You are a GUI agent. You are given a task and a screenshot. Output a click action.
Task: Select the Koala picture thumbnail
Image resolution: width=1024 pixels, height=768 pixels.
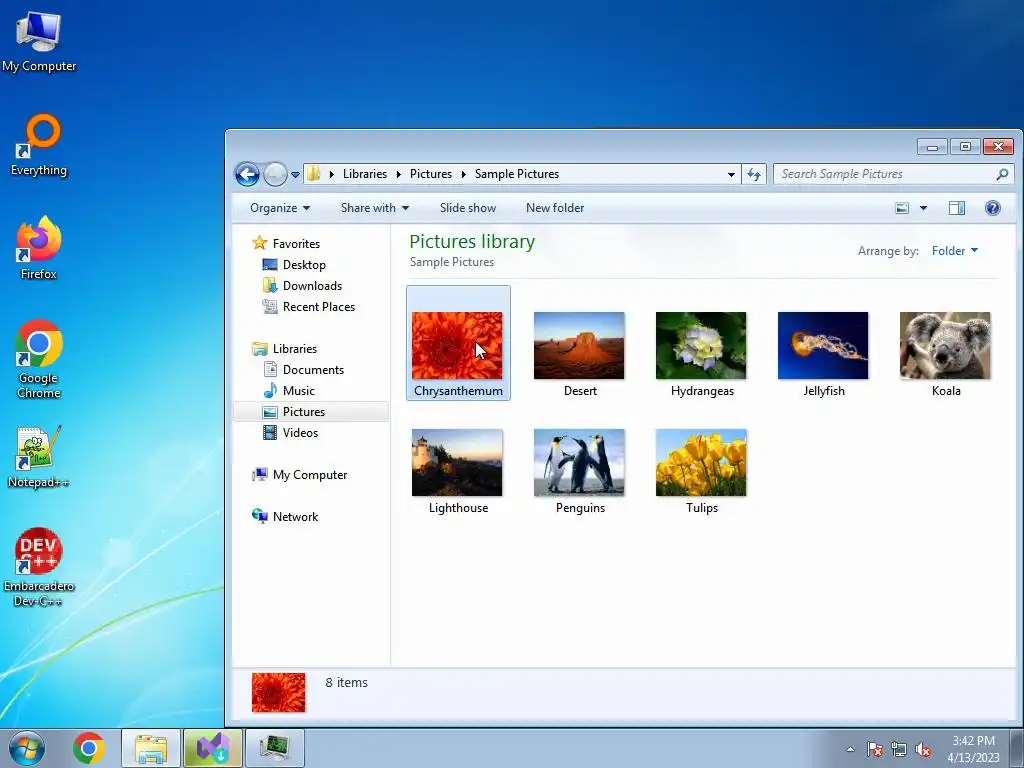pos(945,345)
